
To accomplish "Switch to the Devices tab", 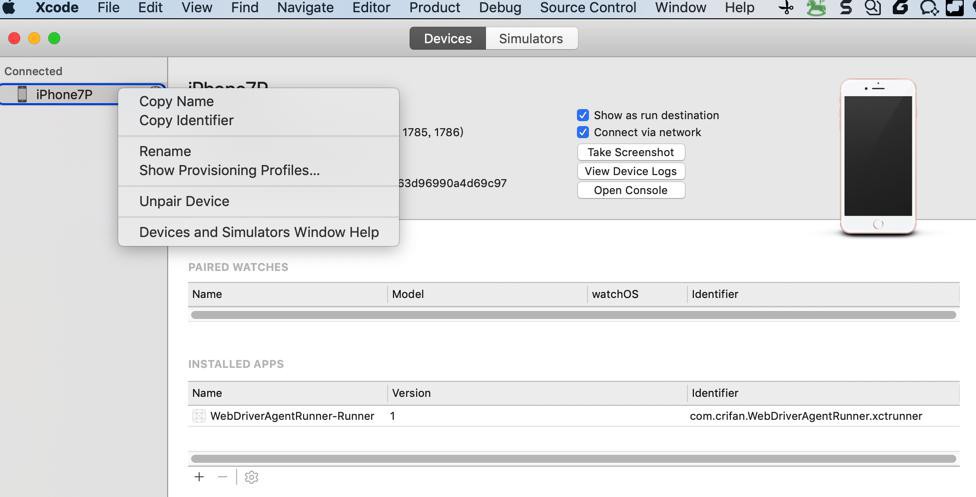I will point(448,39).
